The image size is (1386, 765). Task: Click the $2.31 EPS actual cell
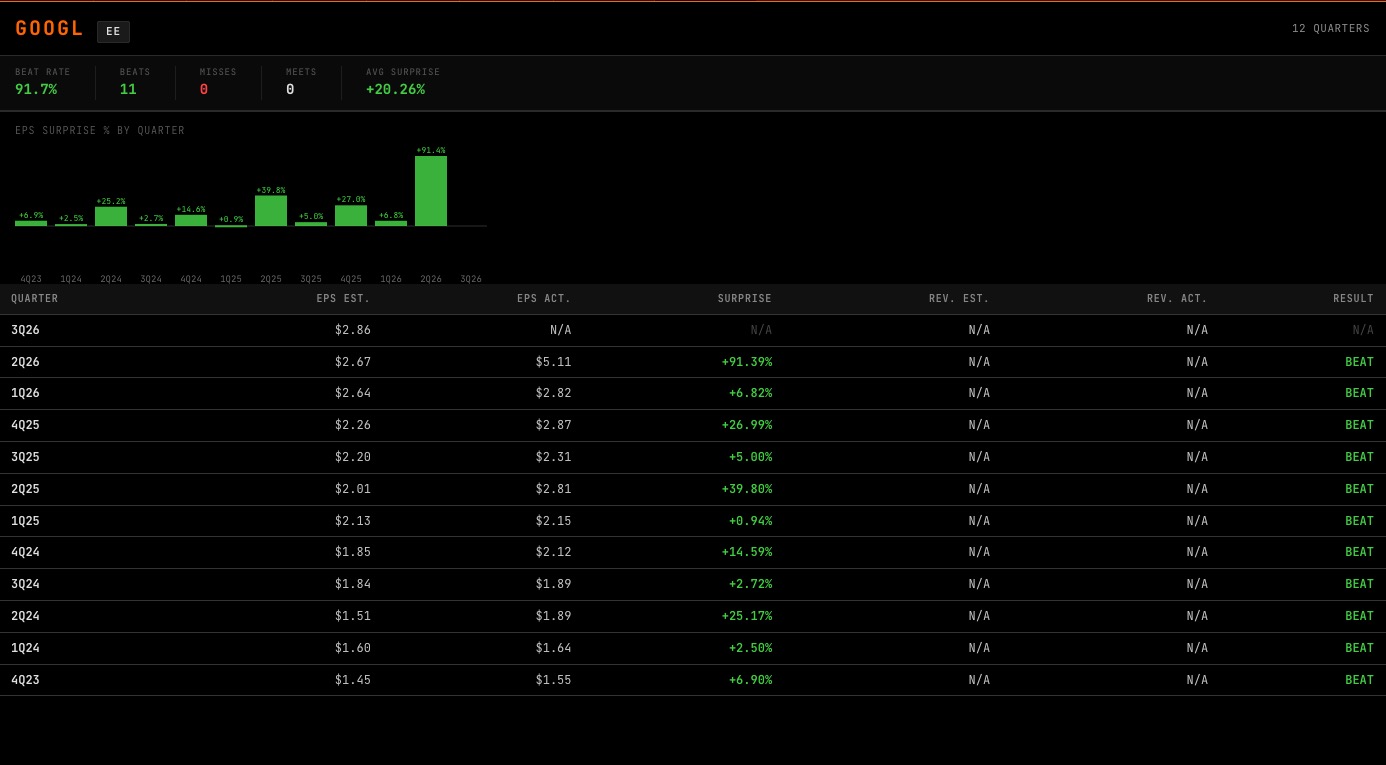[x=553, y=457]
